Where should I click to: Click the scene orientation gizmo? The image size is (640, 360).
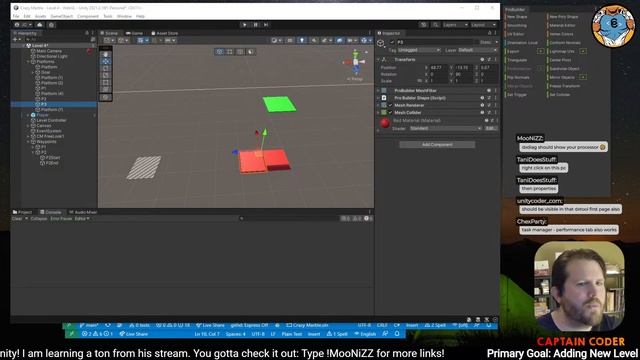click(356, 62)
